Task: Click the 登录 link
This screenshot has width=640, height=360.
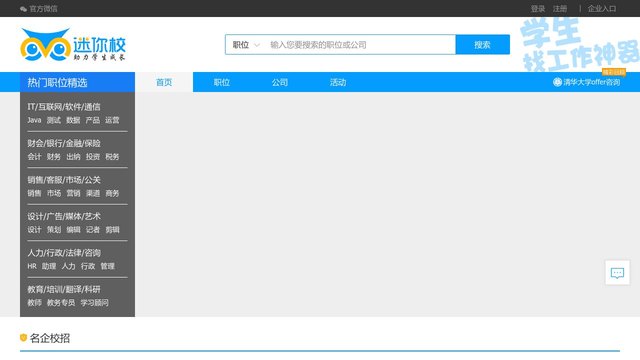Action: point(538,9)
